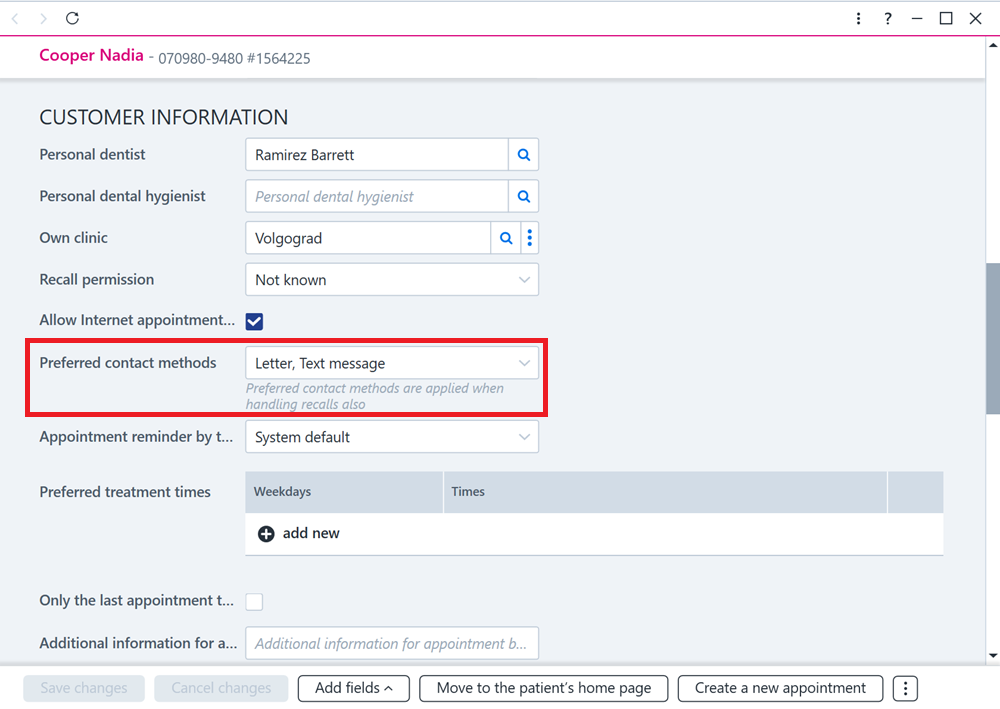The height and width of the screenshot is (709, 1000).
Task: Open the help question mark icon
Action: (x=888, y=18)
